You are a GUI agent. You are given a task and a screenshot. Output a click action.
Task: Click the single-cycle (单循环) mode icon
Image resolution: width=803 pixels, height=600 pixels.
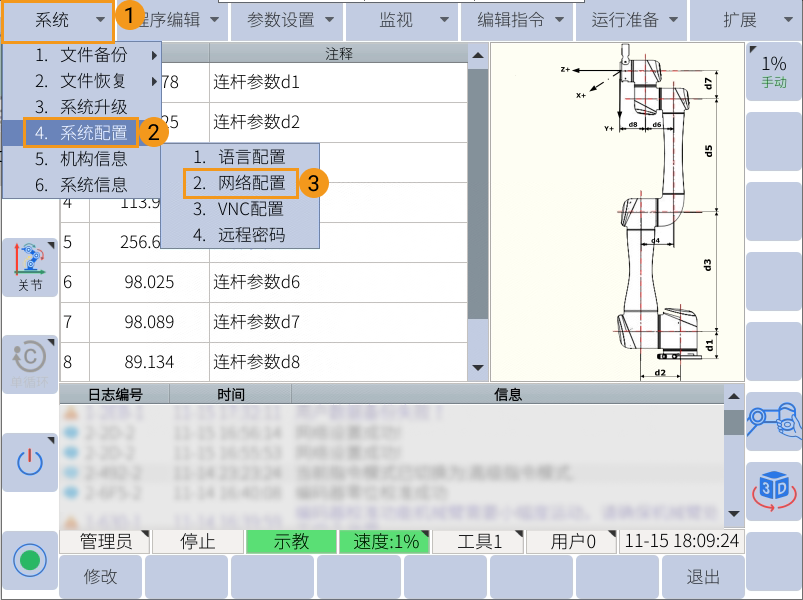(29, 364)
